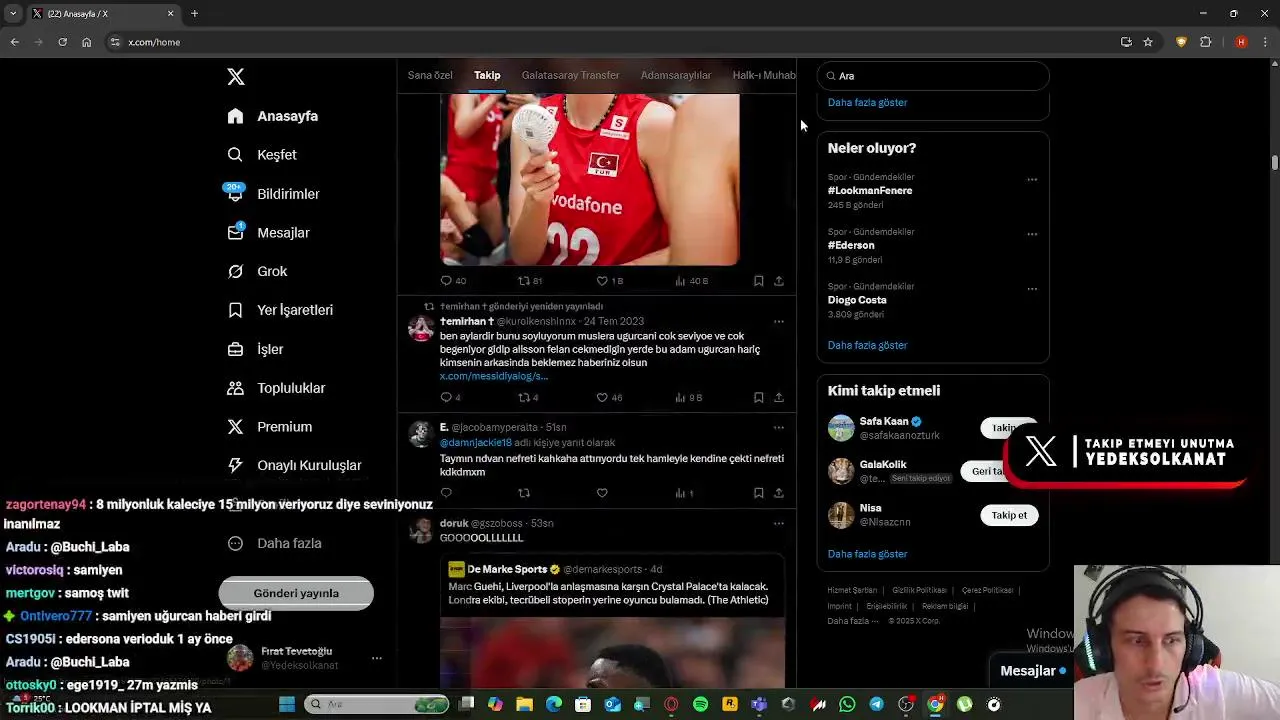The image size is (1280, 720).
Task: Open options for Diogo Costa trend
Action: (x=1032, y=289)
